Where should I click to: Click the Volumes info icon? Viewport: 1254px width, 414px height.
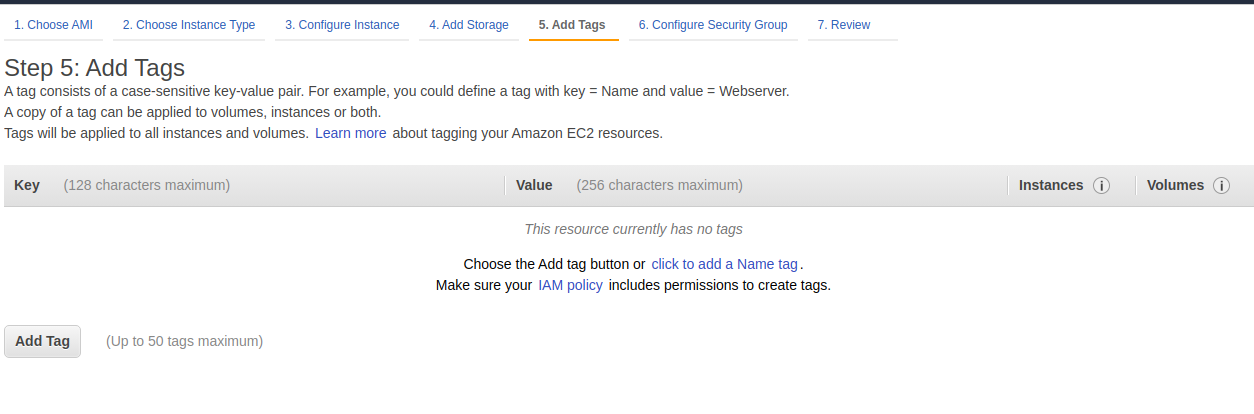click(x=1221, y=186)
